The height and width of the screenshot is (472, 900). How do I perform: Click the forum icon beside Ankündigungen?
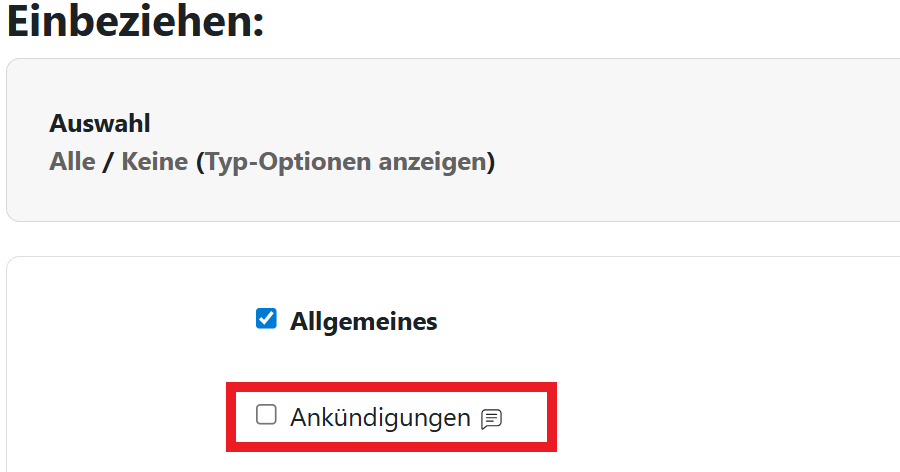pyautogui.click(x=491, y=419)
